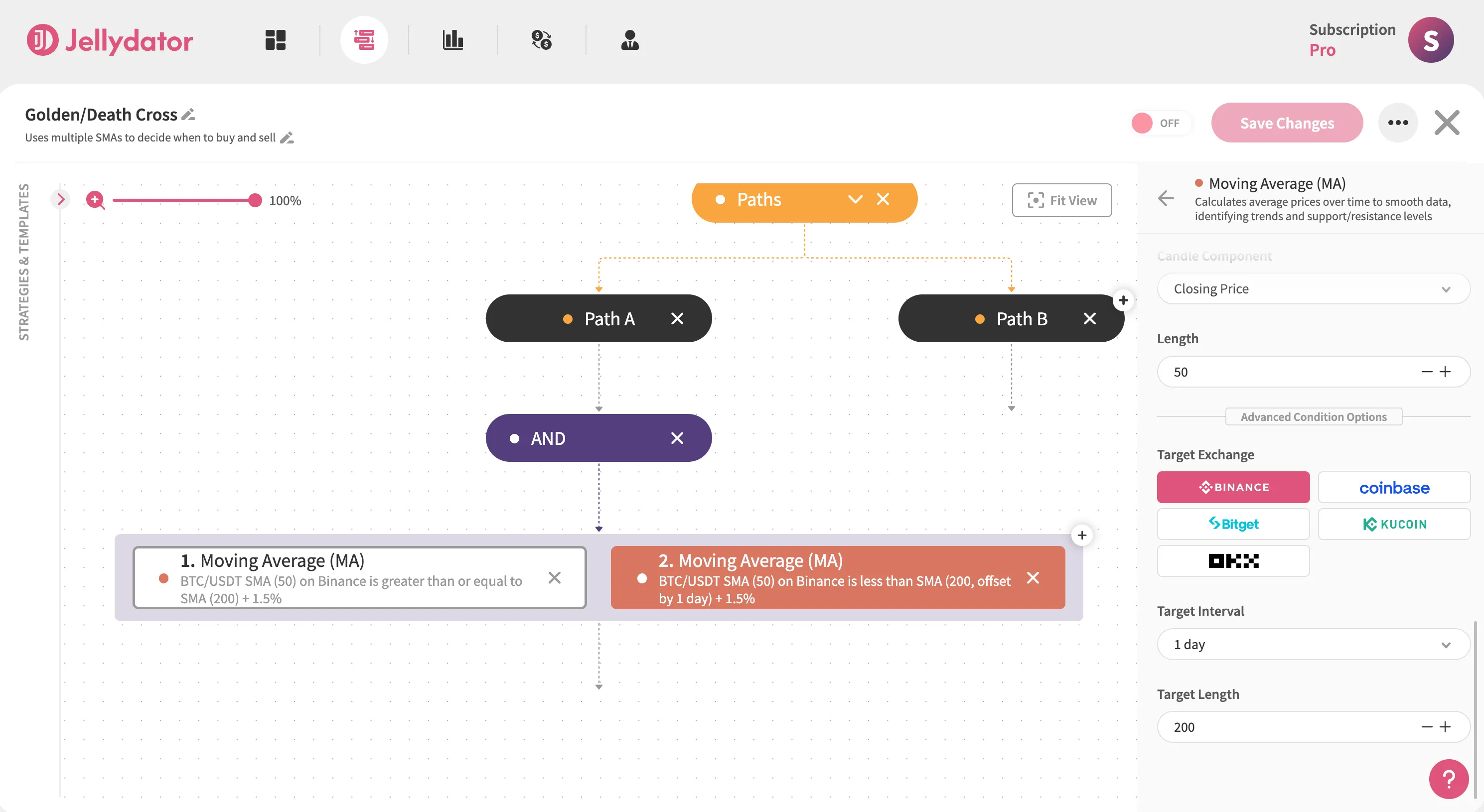Open the help question mark button
The height and width of the screenshot is (812, 1484).
[x=1449, y=779]
